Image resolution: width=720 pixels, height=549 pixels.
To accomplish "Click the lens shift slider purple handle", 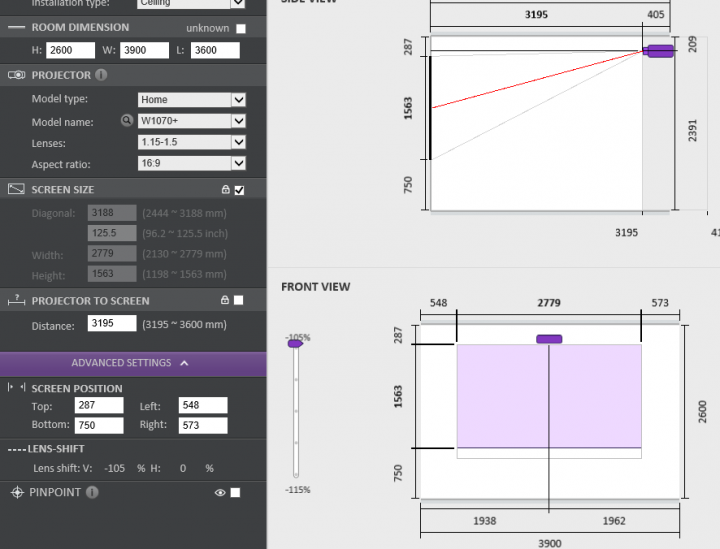I will [x=295, y=343].
